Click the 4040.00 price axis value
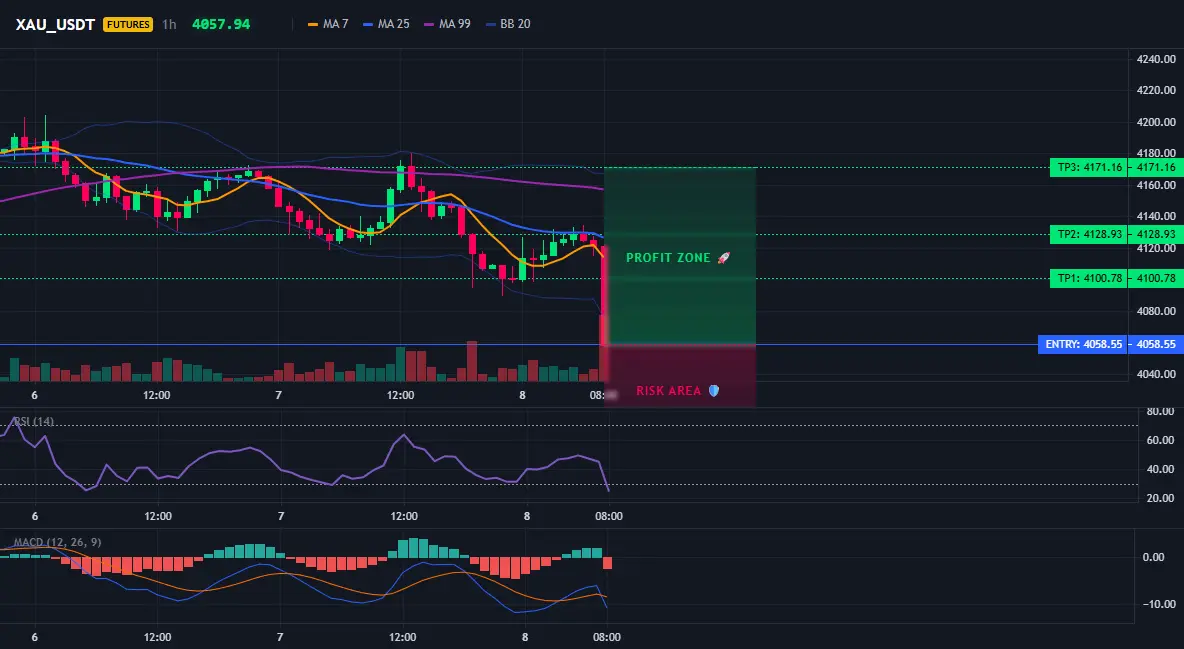Screen dimensions: 1184x649 tap(1156, 375)
